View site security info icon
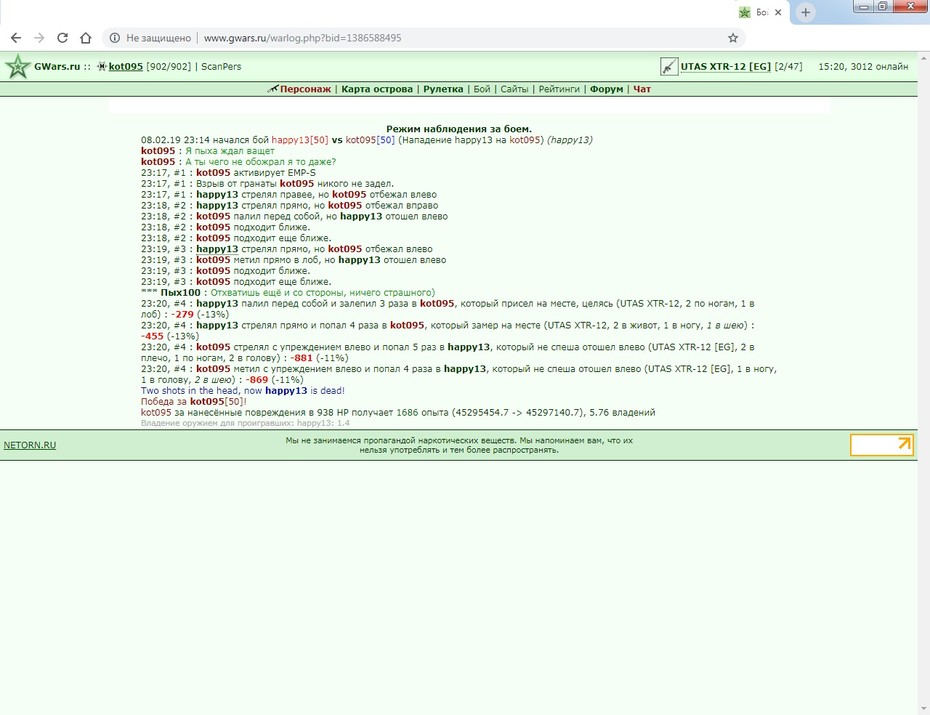930x715 pixels. click(x=114, y=38)
